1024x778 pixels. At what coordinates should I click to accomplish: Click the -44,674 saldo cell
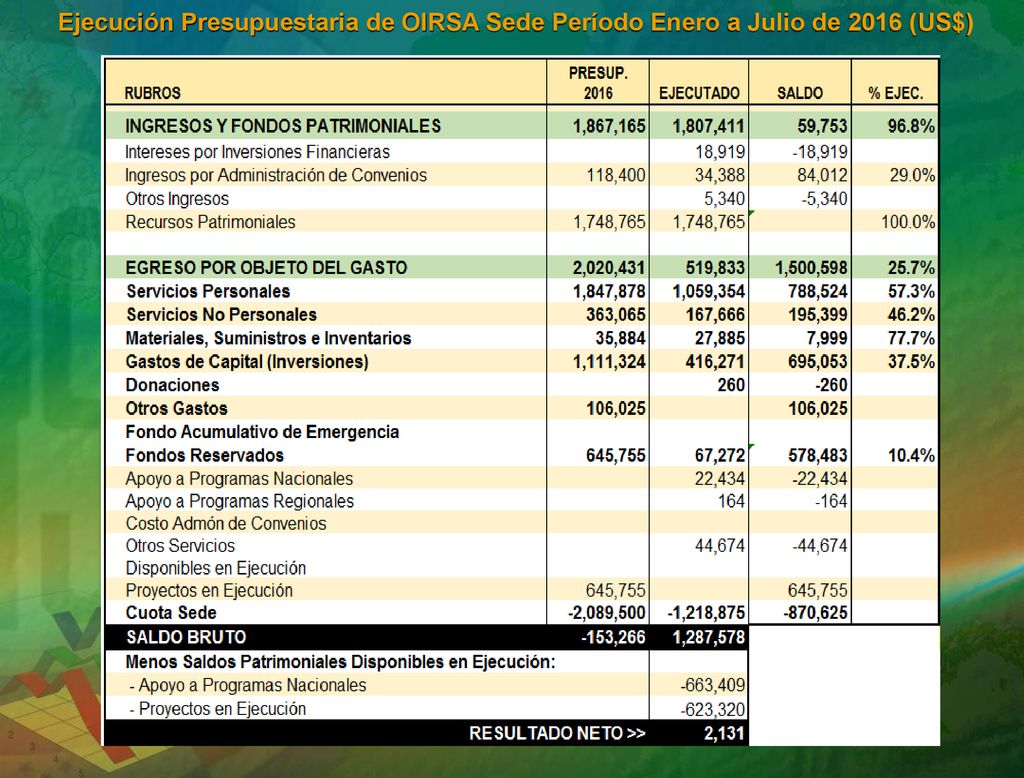(820, 545)
